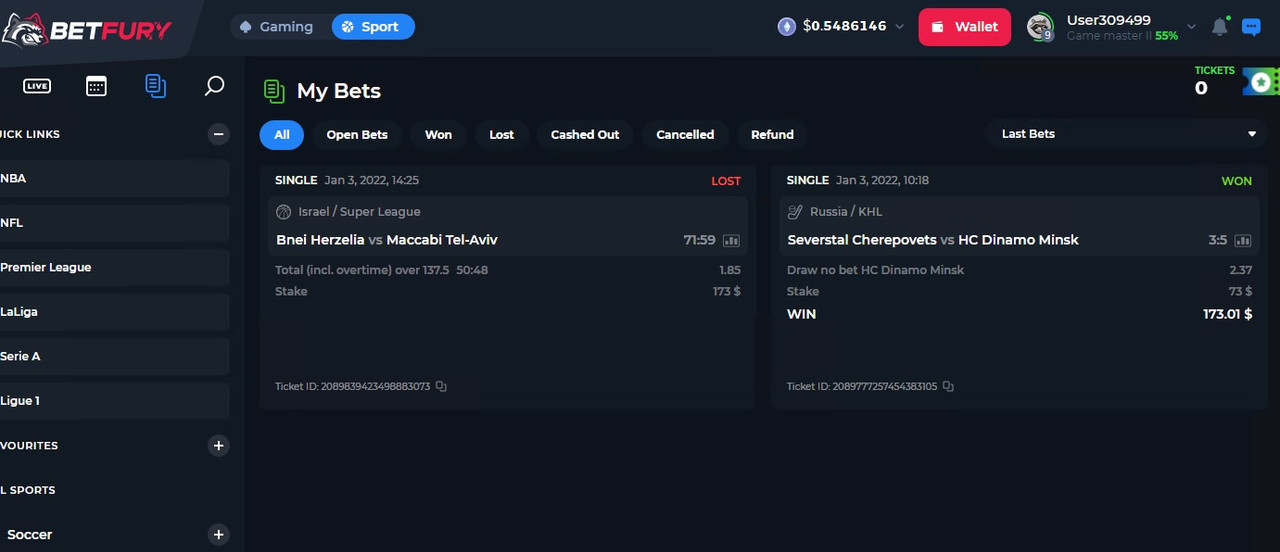
Task: Filter by Open Bets
Action: click(x=357, y=134)
